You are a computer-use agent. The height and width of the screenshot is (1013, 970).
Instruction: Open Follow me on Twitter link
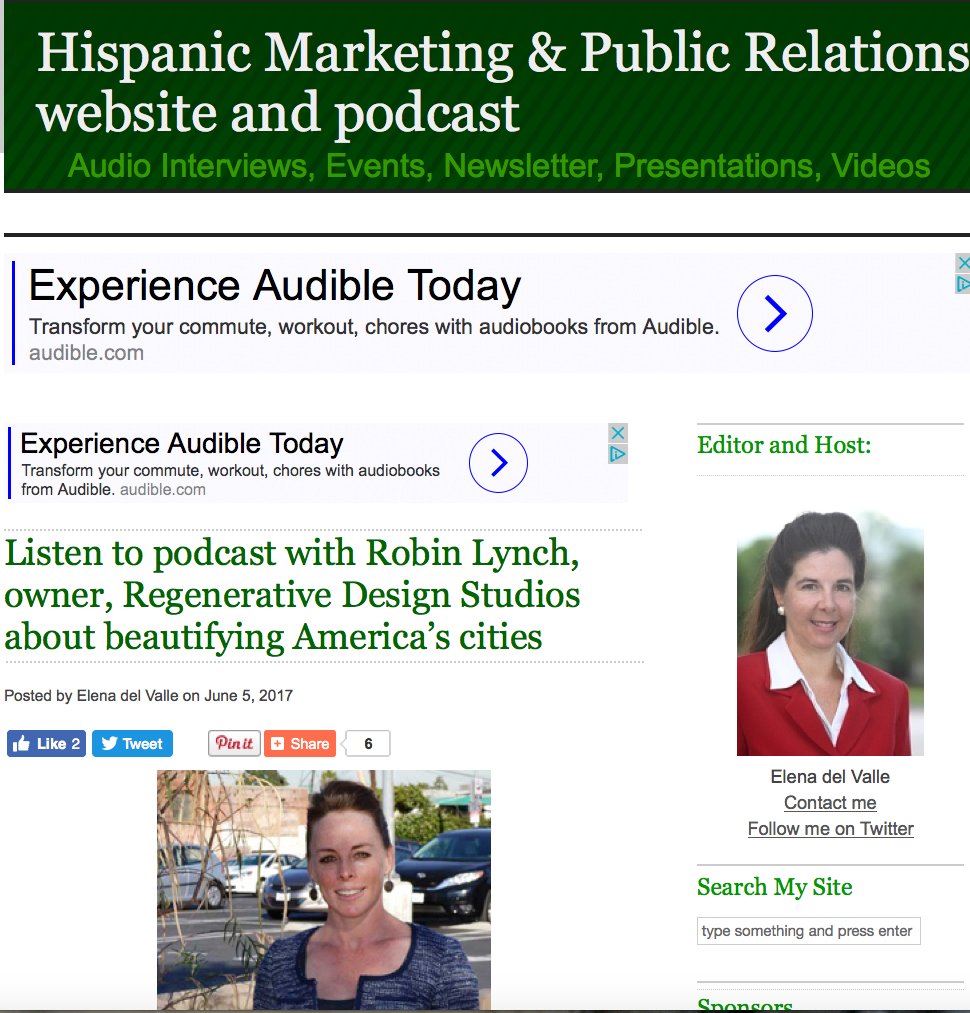pos(830,829)
